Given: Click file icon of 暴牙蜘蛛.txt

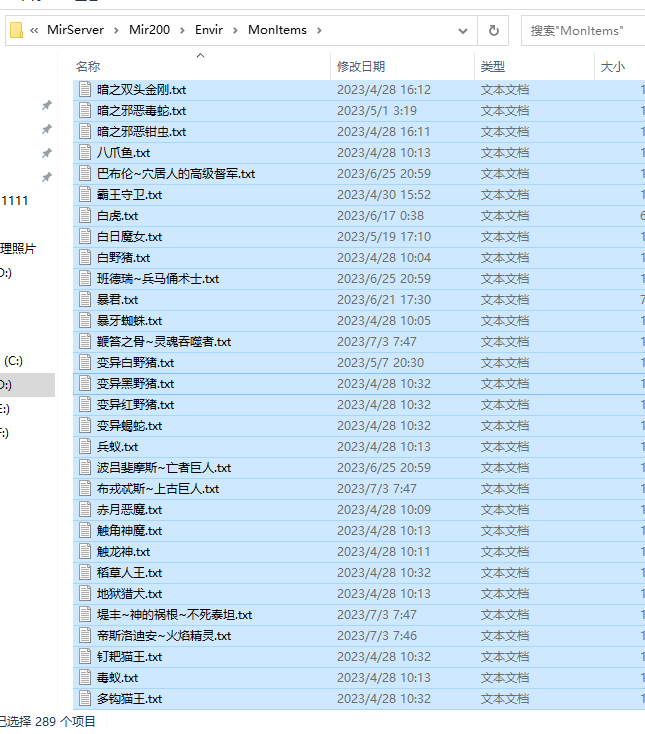Looking at the screenshot, I should (x=85, y=321).
